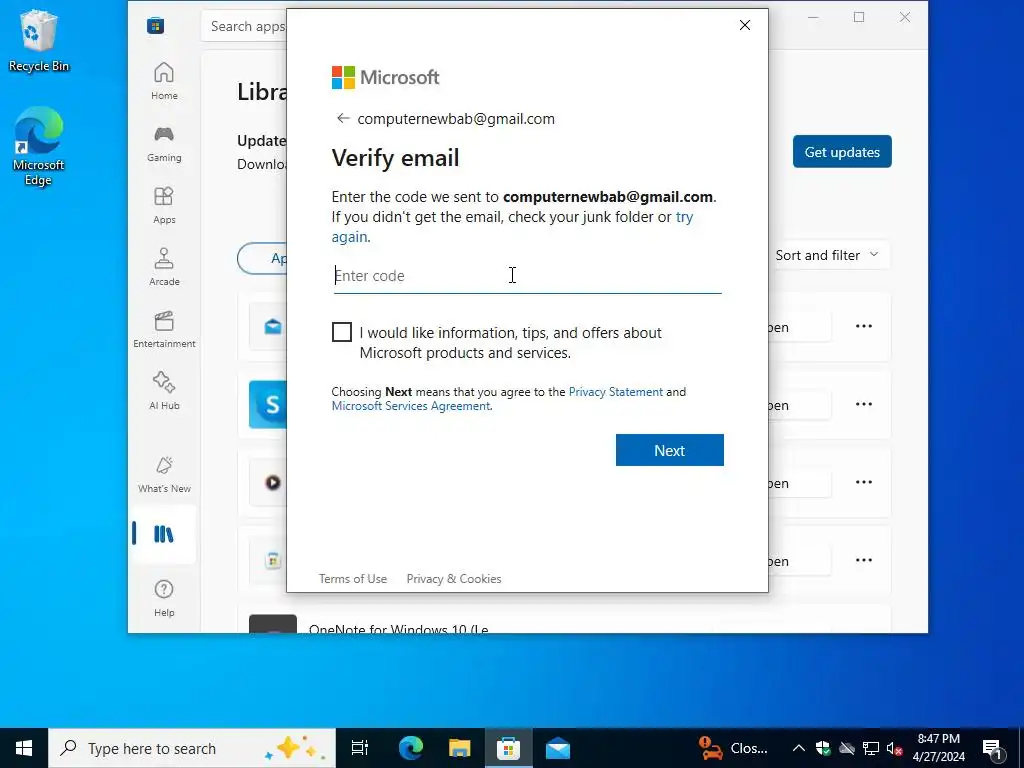Viewport: 1024px width, 768px height.
Task: Expand Sort and filter dropdown
Action: pos(827,255)
